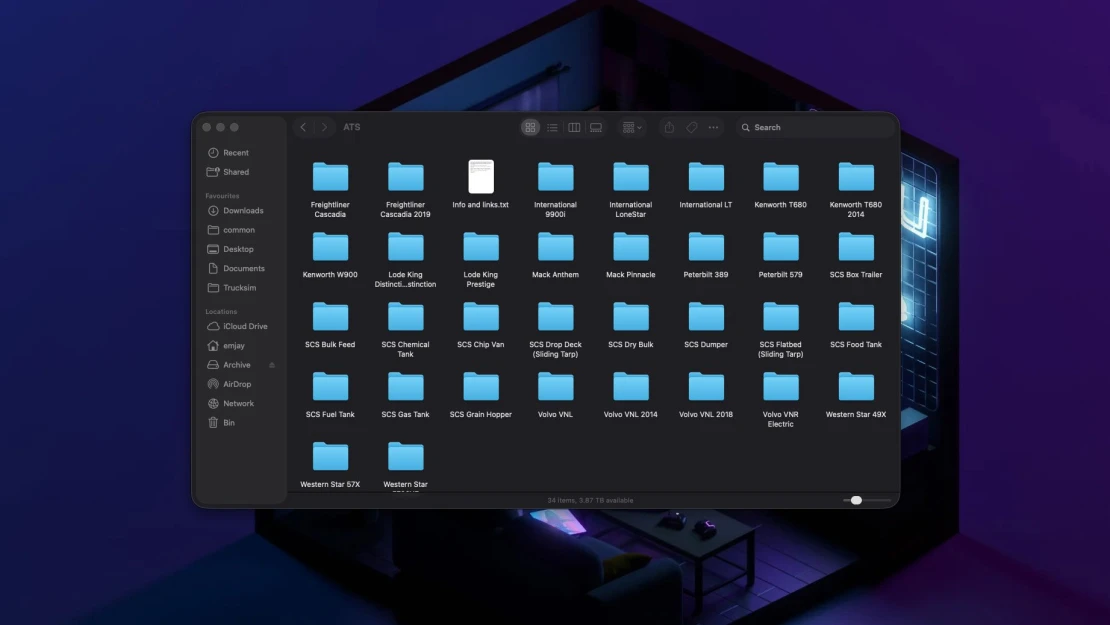1110x625 pixels.
Task: Click the Volvo VNL folder name
Action: [x=556, y=415]
